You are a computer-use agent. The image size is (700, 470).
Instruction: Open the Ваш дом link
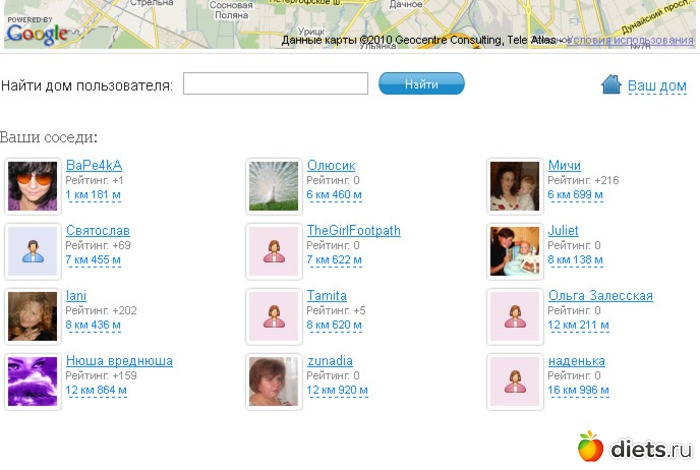[x=657, y=85]
